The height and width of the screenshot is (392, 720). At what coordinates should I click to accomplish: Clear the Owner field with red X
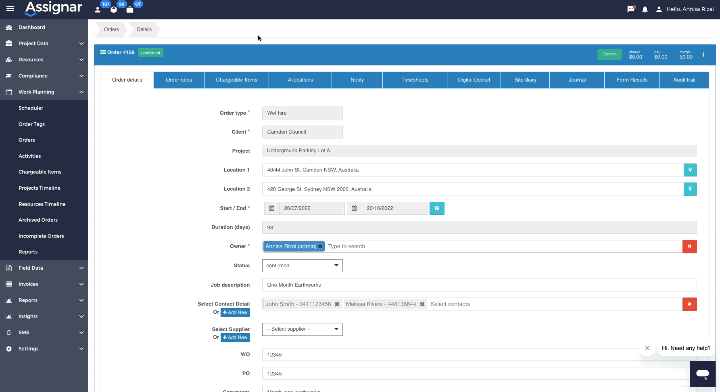[x=689, y=246]
